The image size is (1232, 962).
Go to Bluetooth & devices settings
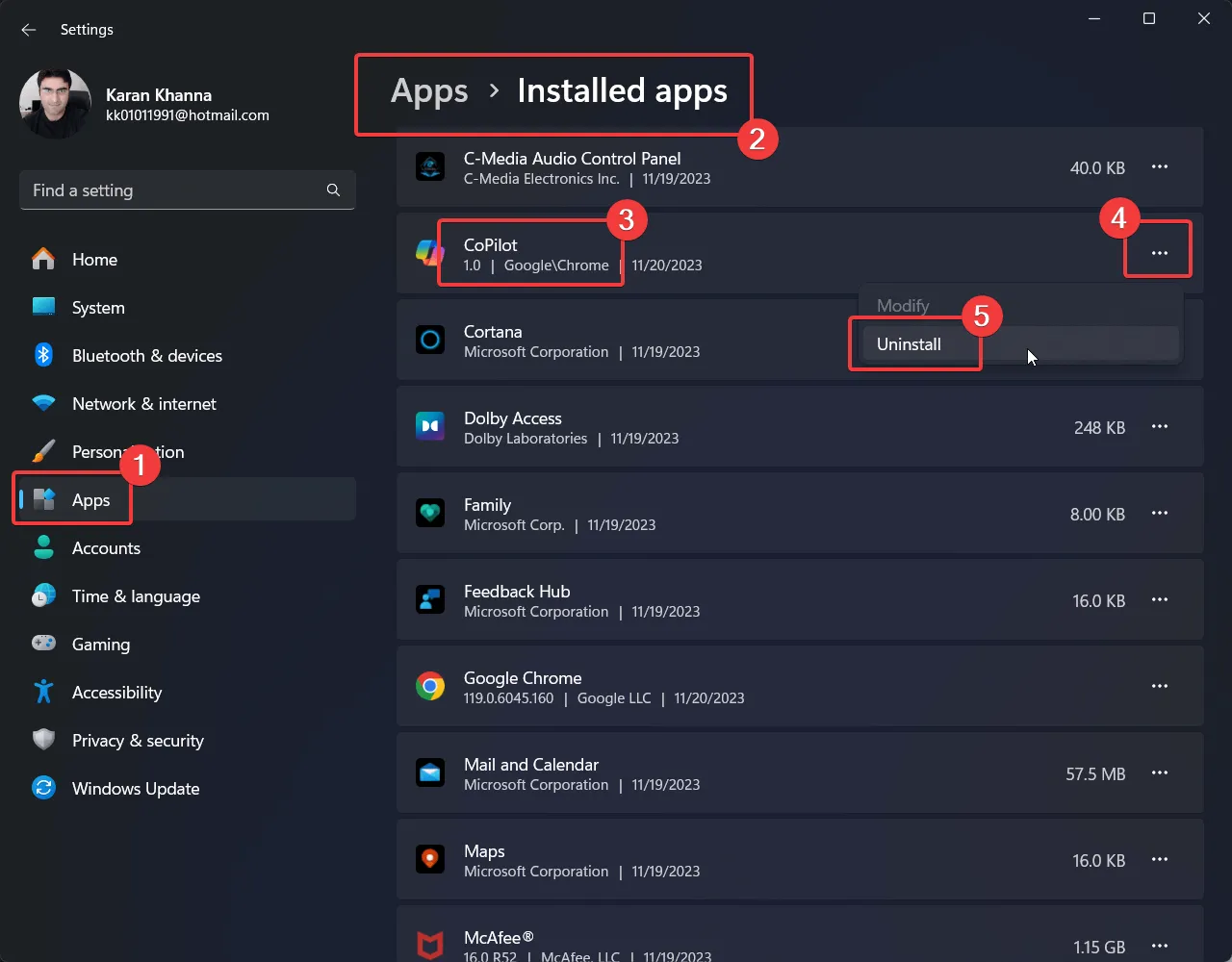pyautogui.click(x=188, y=356)
